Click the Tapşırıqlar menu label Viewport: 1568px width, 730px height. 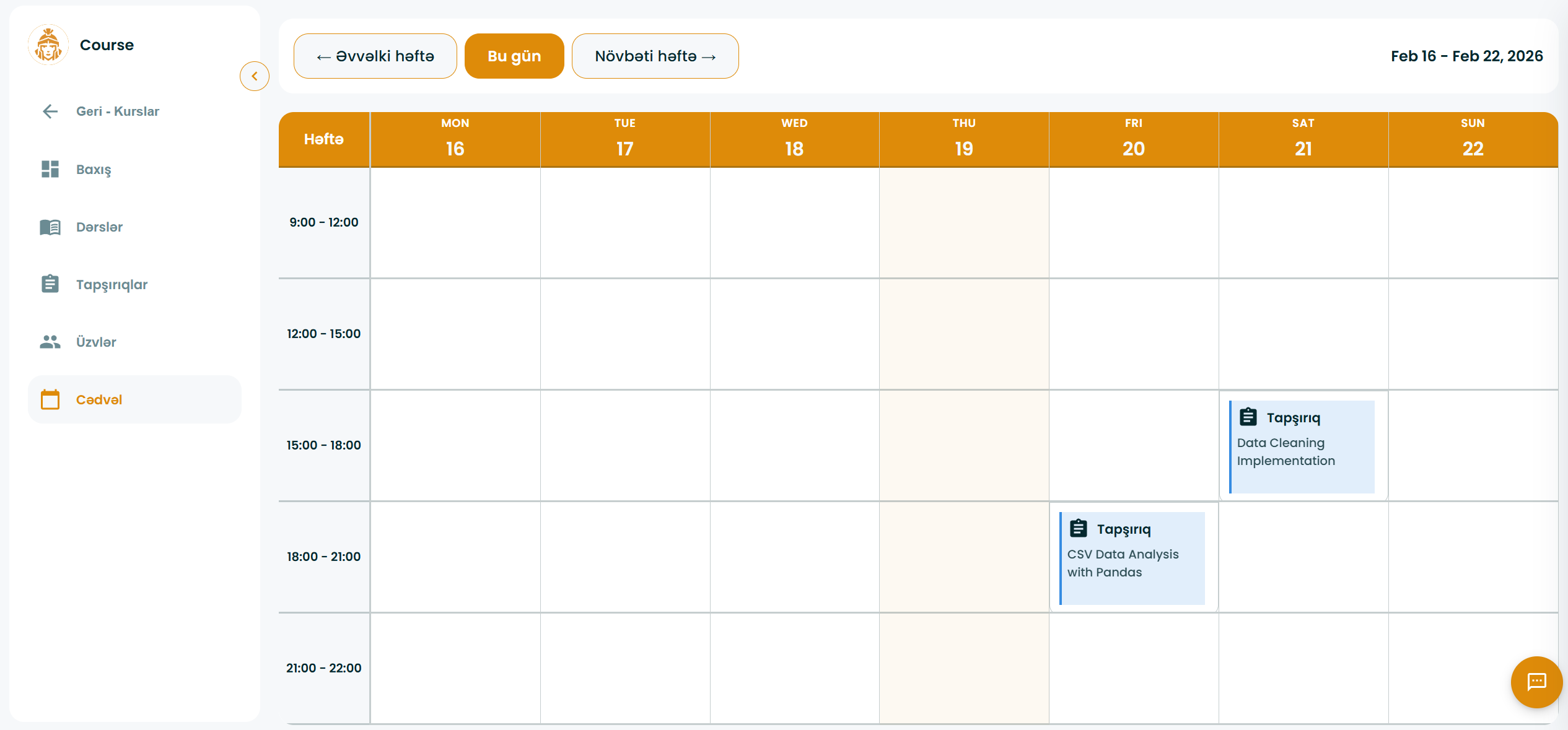pos(112,284)
